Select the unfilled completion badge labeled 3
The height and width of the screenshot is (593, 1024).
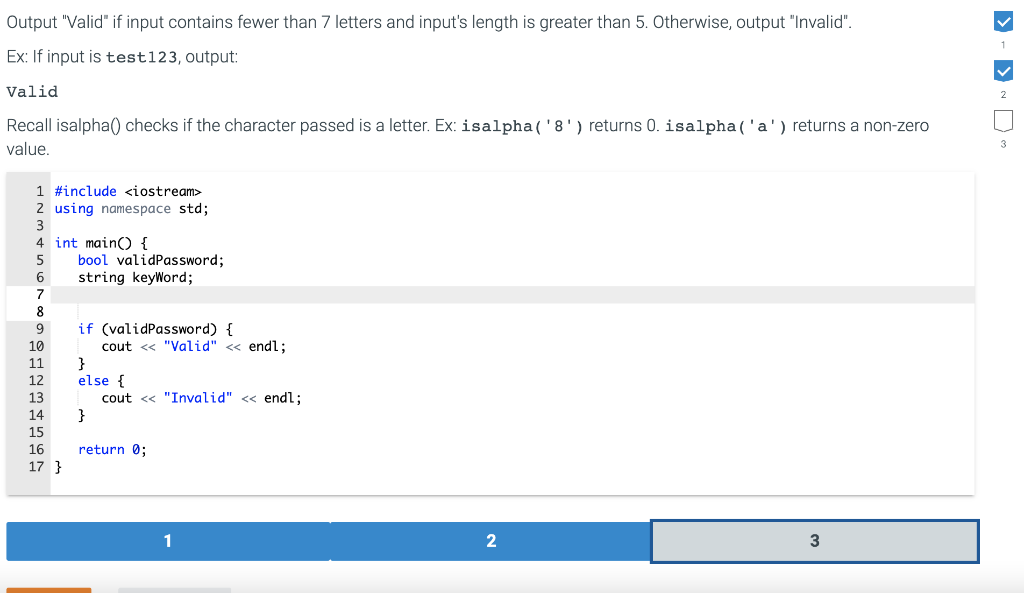pyautogui.click(x=1003, y=120)
